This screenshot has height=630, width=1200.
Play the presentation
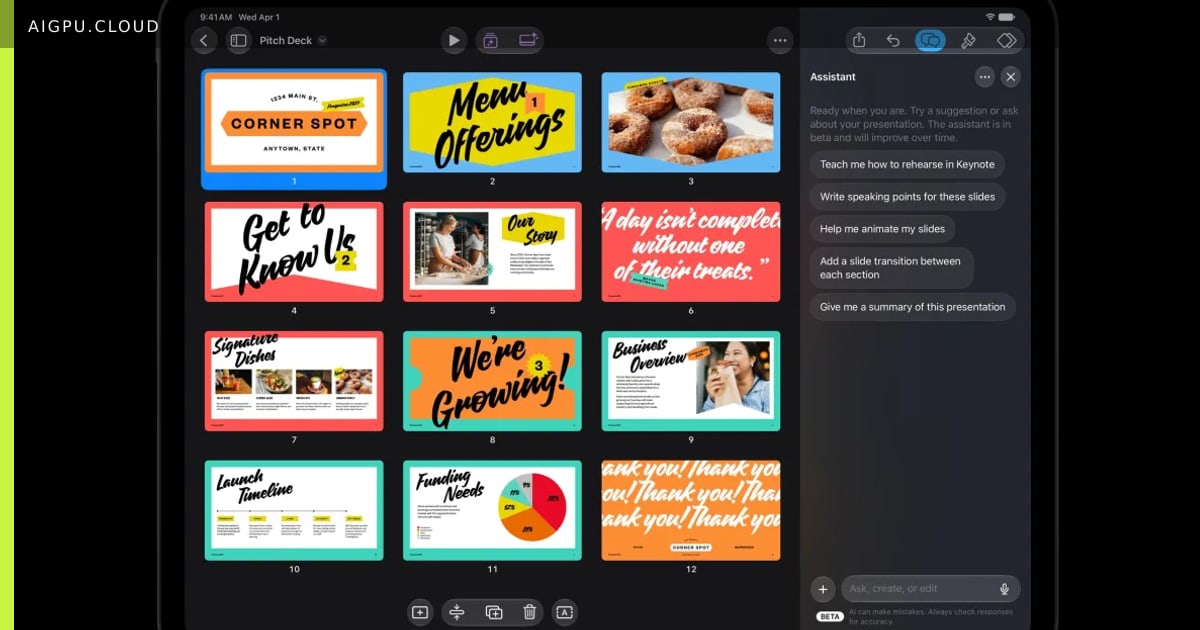pos(454,41)
